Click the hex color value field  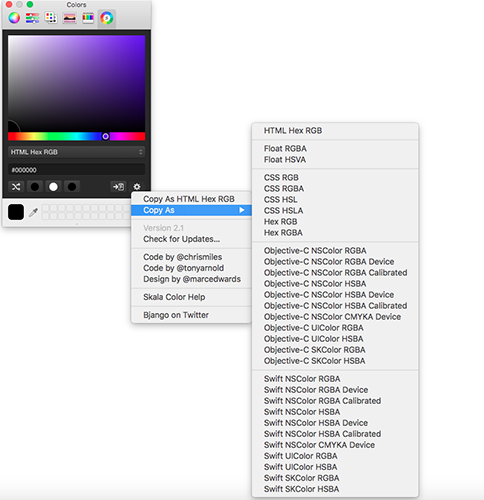(x=76, y=170)
